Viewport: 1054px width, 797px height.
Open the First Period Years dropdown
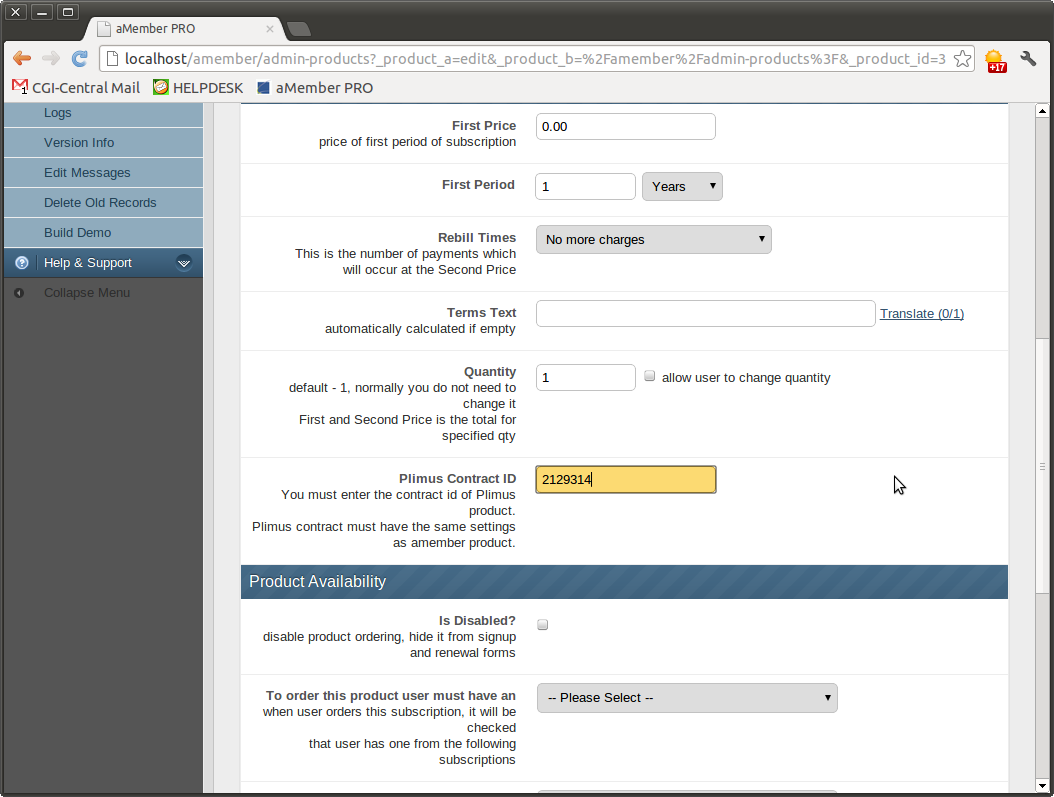tap(682, 187)
